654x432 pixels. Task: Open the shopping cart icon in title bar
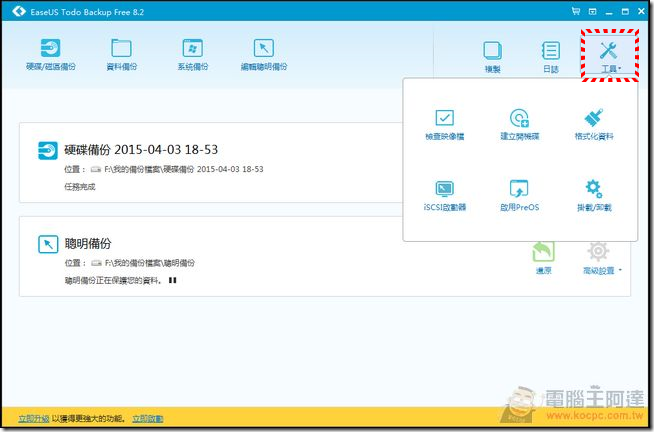574,11
